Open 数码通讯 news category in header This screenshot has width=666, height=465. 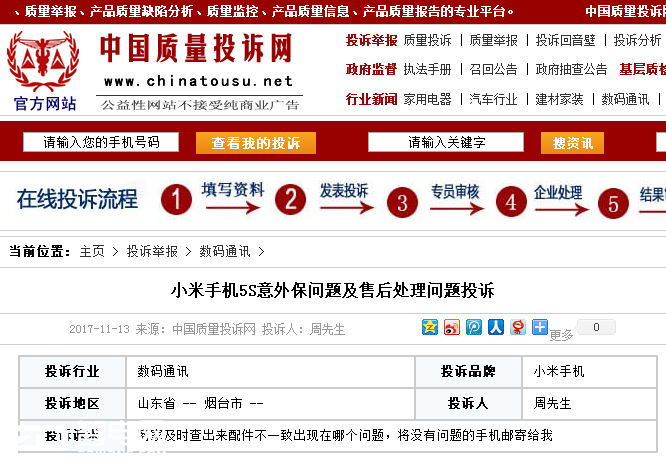[x=625, y=99]
